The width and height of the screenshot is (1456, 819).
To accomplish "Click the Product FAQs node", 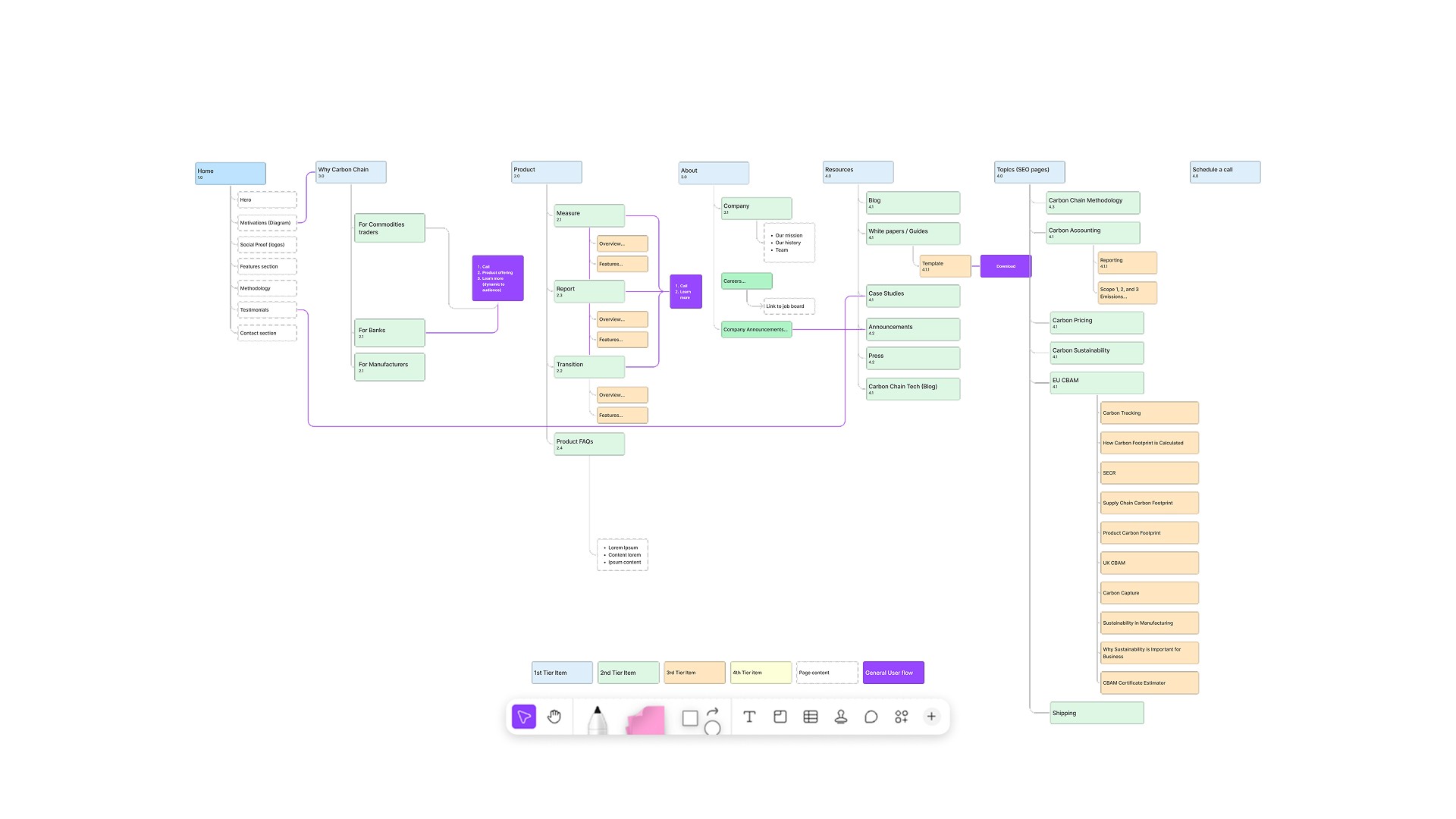I will tap(588, 444).
